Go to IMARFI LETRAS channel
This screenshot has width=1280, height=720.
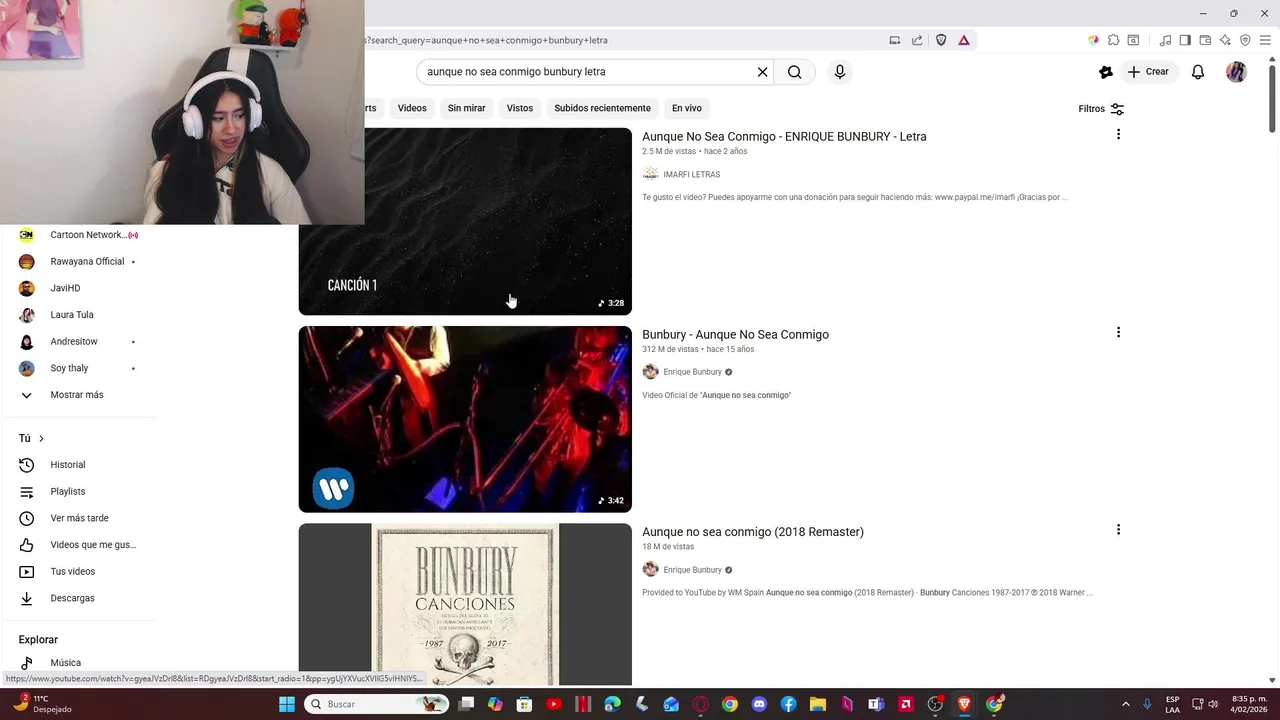pos(691,174)
